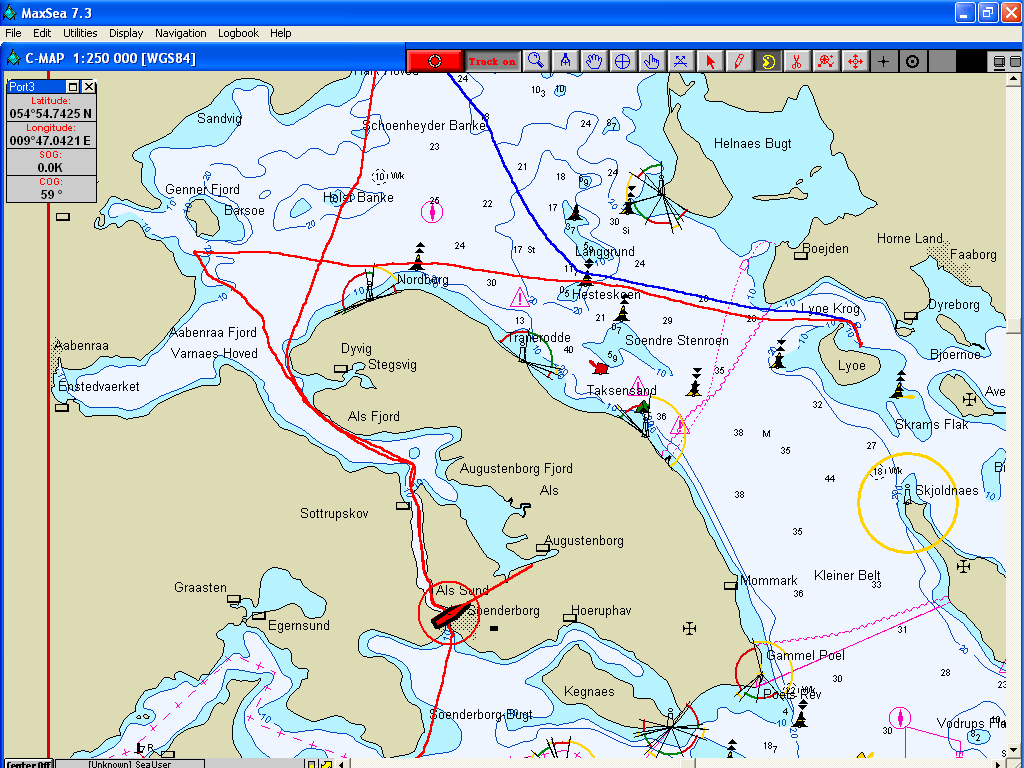
Task: Click the Latitude value 054°54.7425 N
Action: [51, 114]
